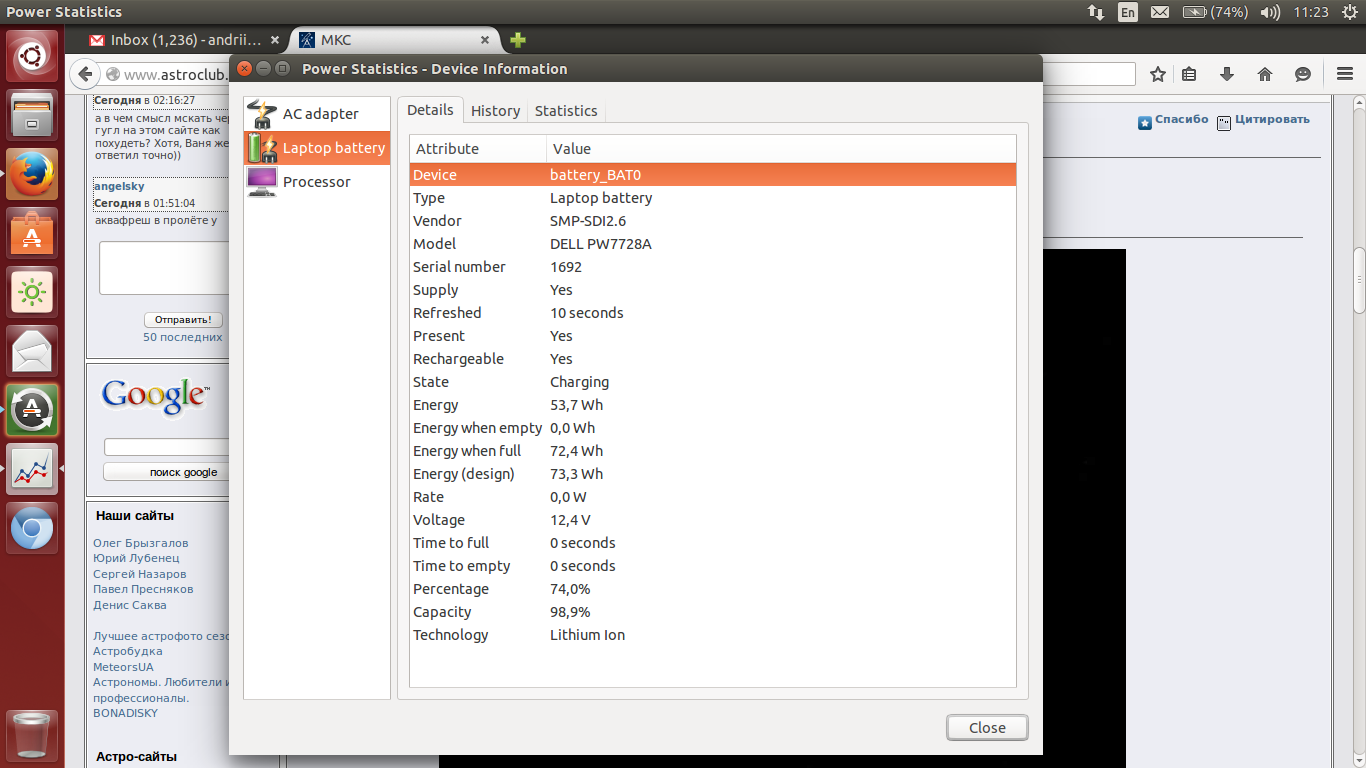Viewport: 1366px width, 768px height.
Task: Switch to the Statistics tab
Action: coord(566,111)
